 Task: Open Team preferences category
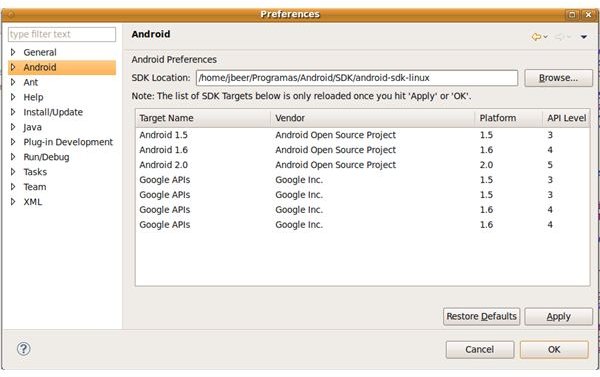click(35, 187)
